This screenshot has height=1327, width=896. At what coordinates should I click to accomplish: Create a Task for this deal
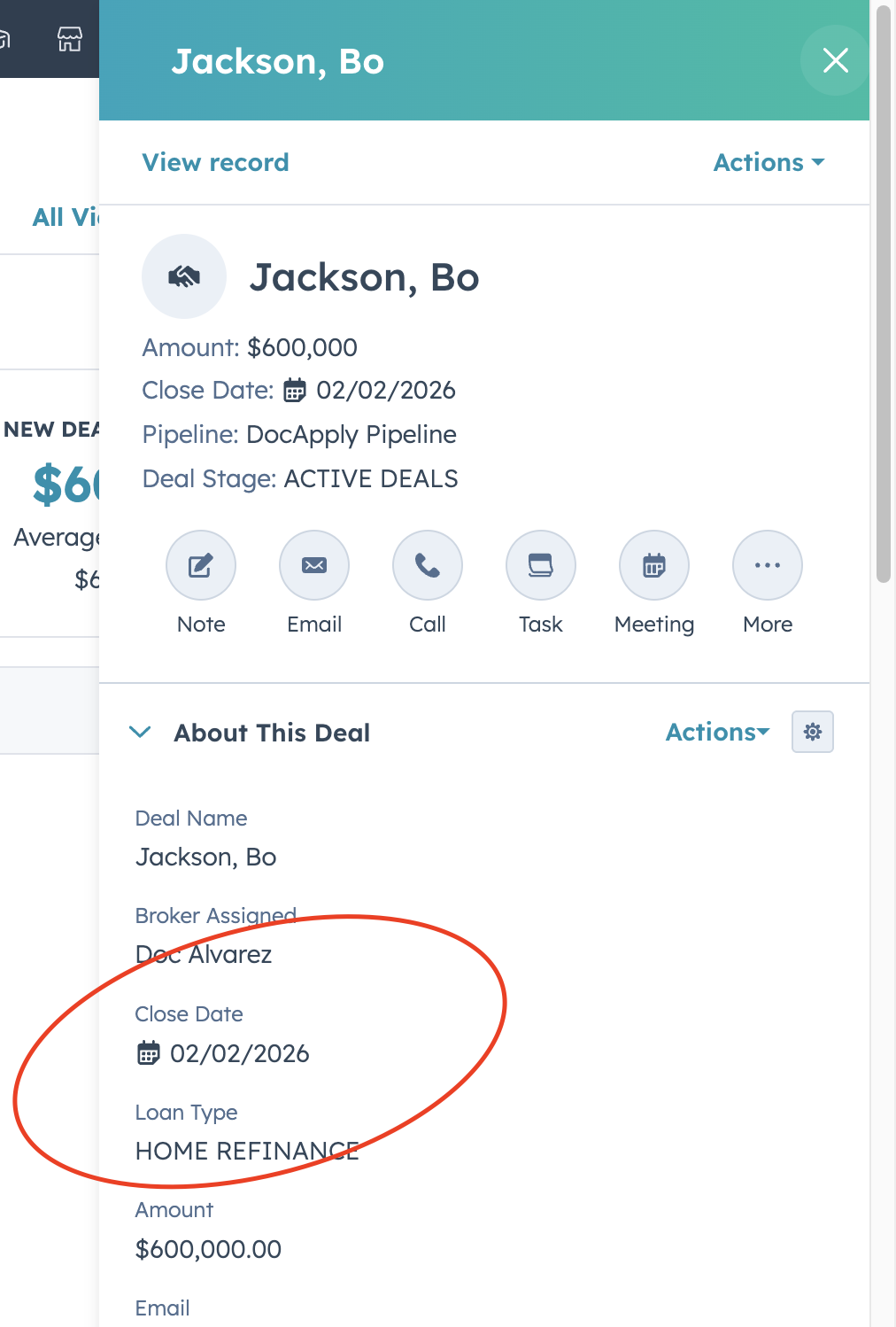click(x=541, y=565)
